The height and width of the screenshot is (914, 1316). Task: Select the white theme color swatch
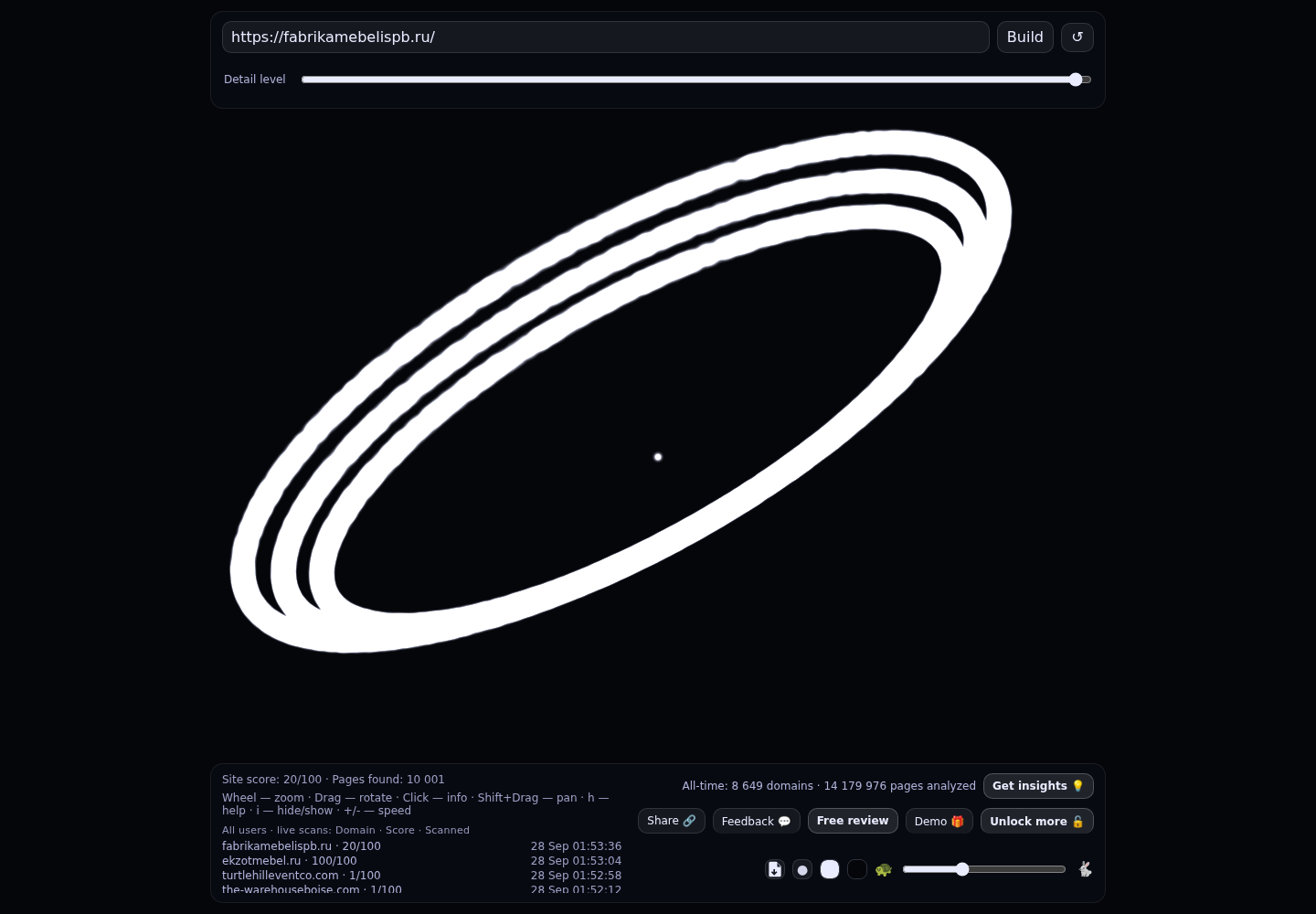point(830,869)
